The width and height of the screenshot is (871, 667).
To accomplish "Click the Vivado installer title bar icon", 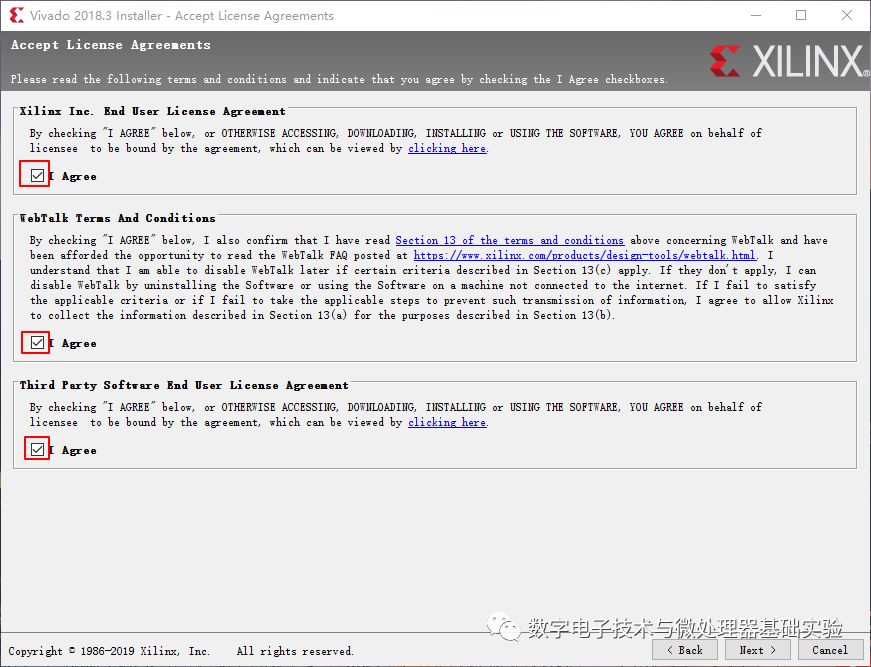I will [x=16, y=15].
